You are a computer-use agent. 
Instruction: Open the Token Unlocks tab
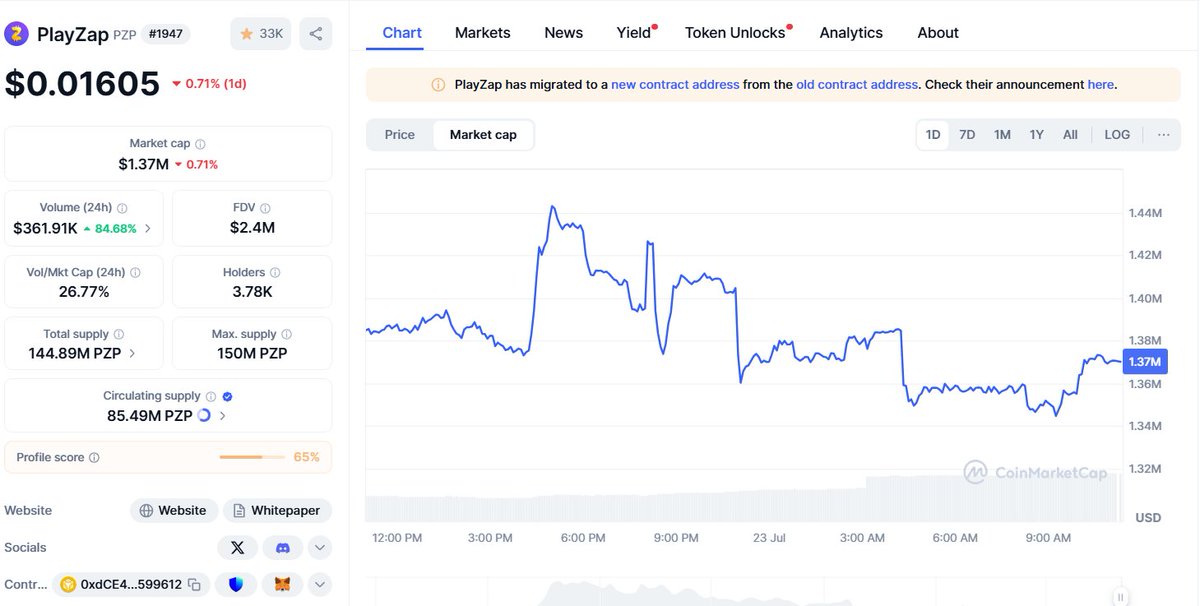[736, 33]
